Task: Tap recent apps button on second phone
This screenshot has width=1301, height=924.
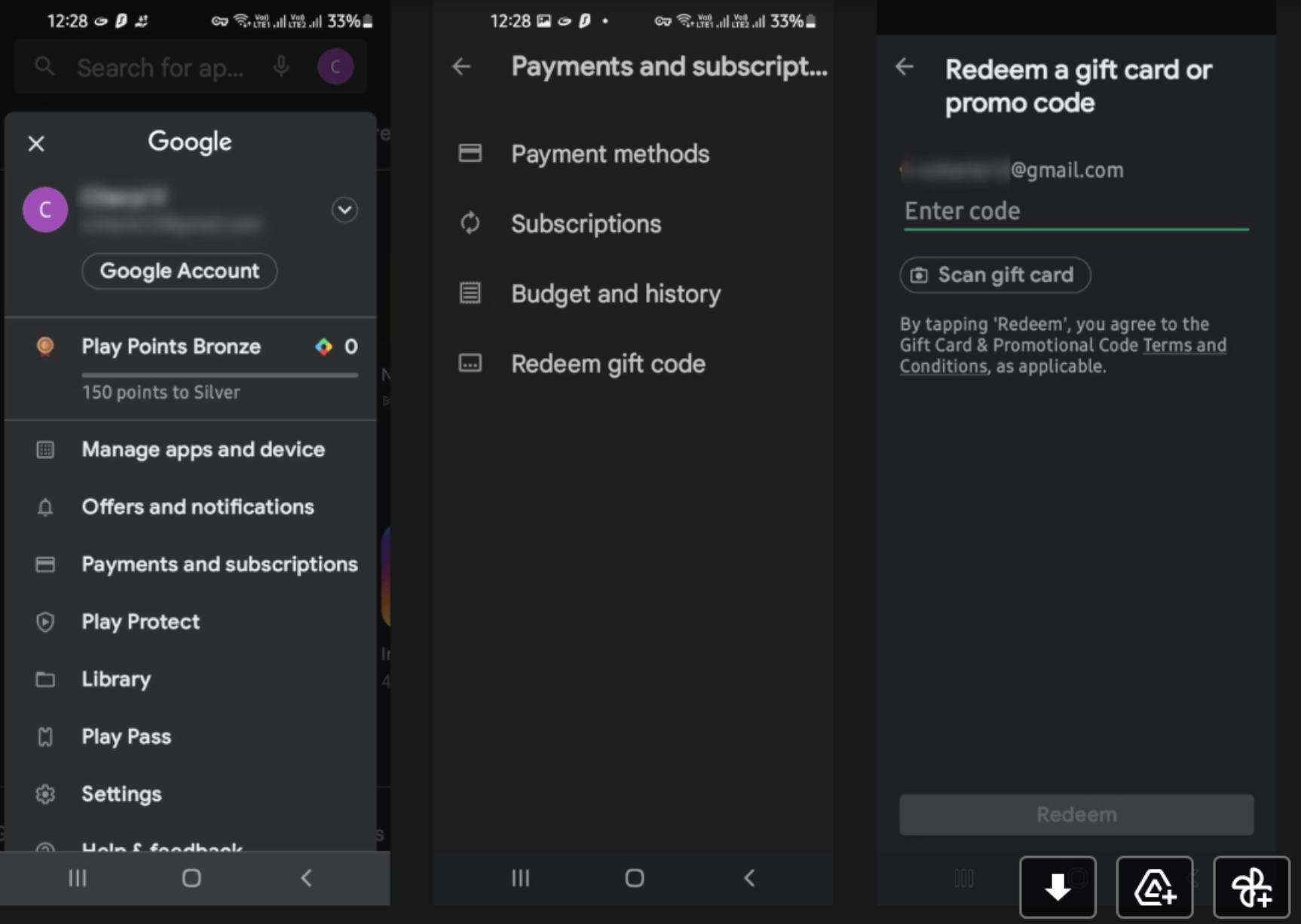Action: pos(521,878)
